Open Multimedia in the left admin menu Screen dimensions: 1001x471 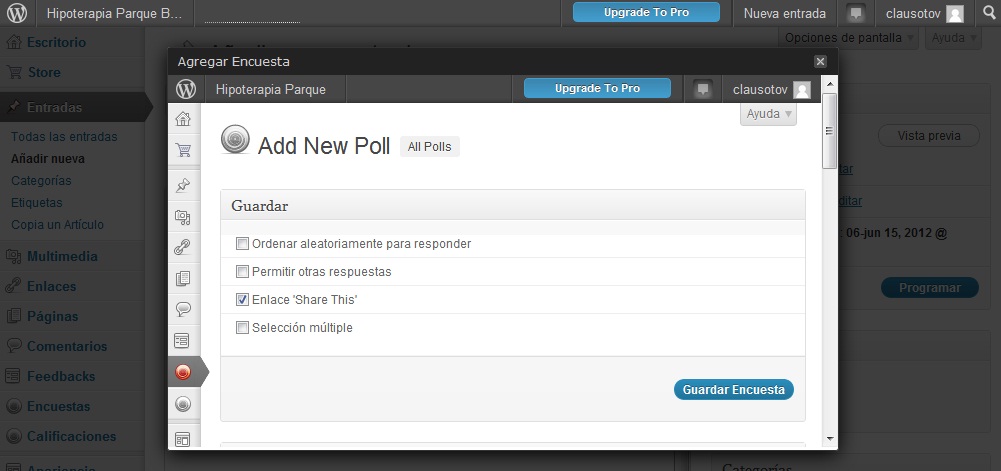(x=62, y=256)
